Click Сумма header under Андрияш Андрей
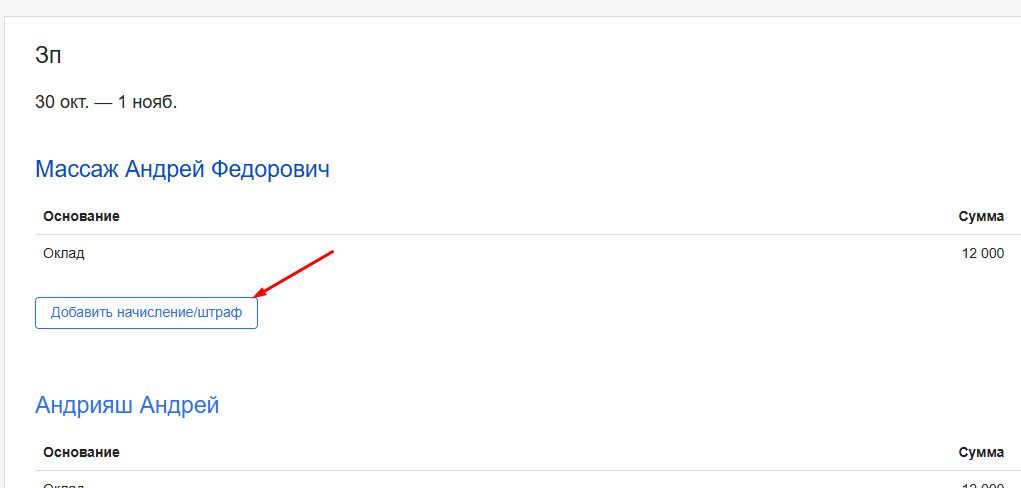Screen dimensions: 1021x488 tap(980, 452)
